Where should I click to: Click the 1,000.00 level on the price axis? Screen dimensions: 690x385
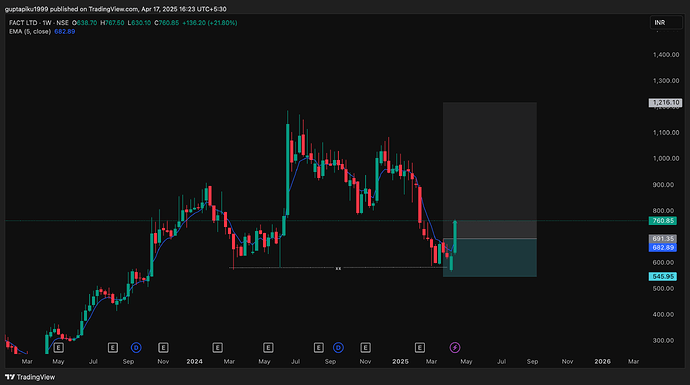(x=666, y=158)
